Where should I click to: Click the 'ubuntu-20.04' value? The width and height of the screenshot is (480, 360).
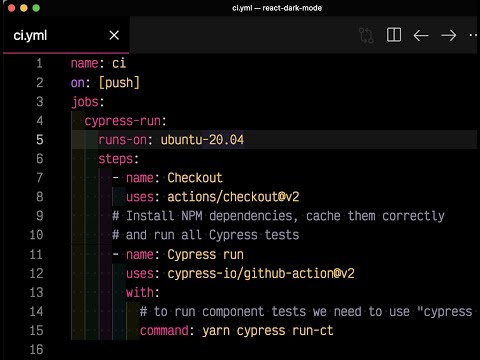(202, 140)
